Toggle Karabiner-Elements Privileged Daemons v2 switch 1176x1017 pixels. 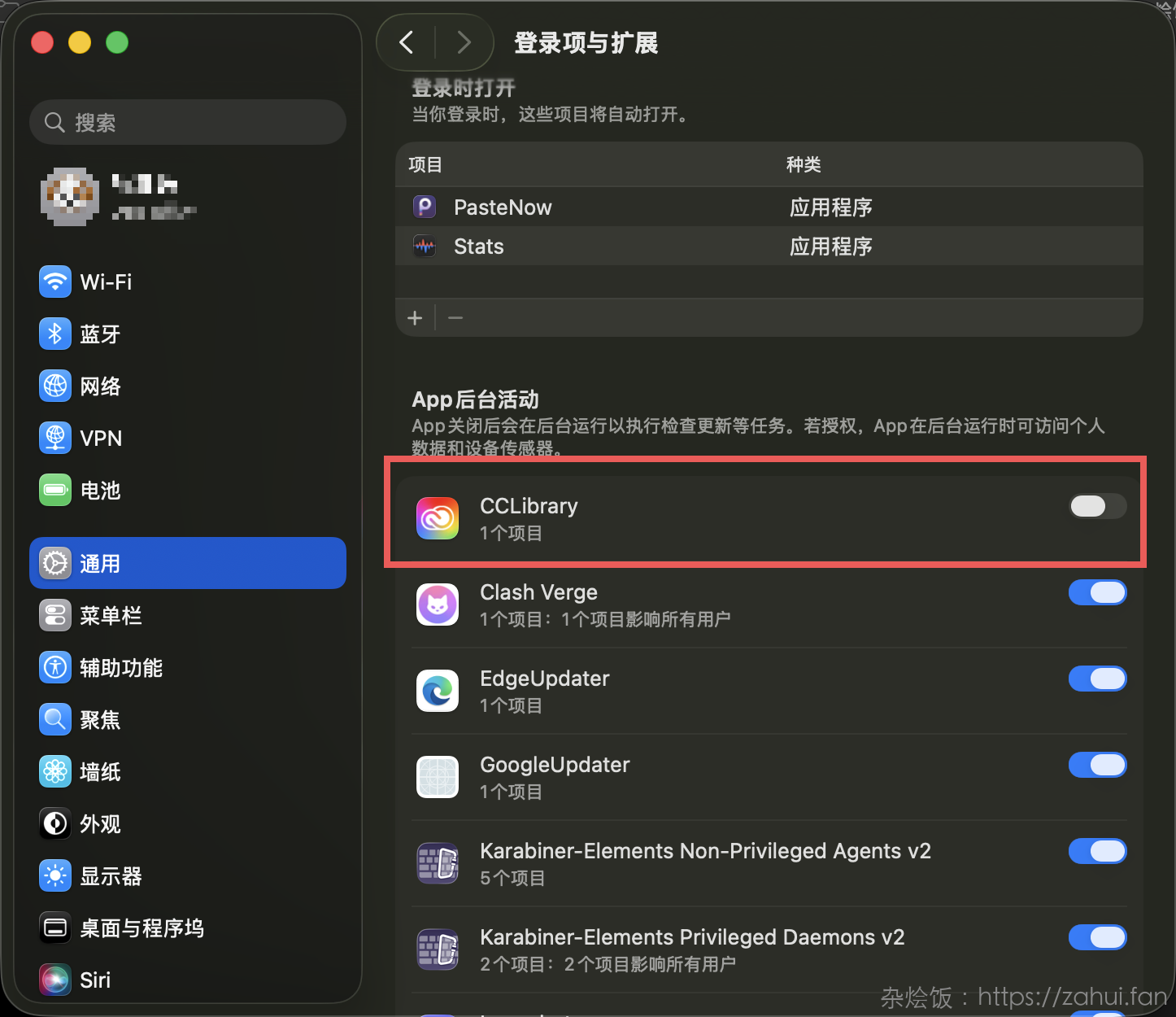pyautogui.click(x=1097, y=937)
